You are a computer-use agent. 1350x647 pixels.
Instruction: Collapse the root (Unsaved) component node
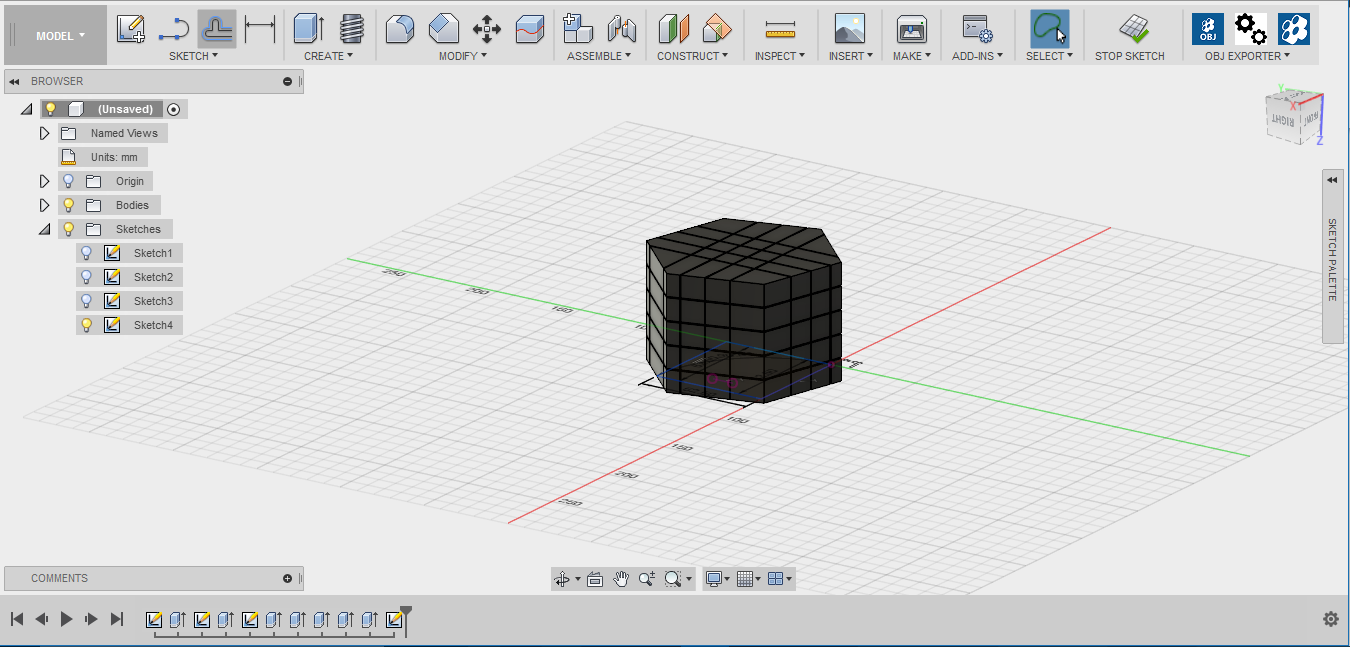tap(26, 109)
